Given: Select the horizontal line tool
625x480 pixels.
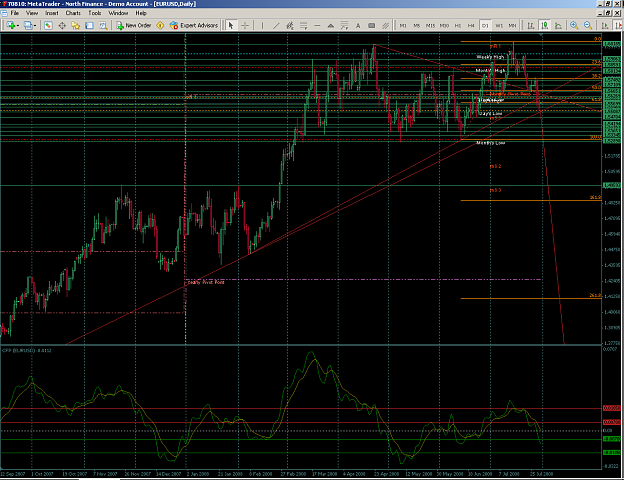Looking at the screenshot, I should click(x=317, y=26).
